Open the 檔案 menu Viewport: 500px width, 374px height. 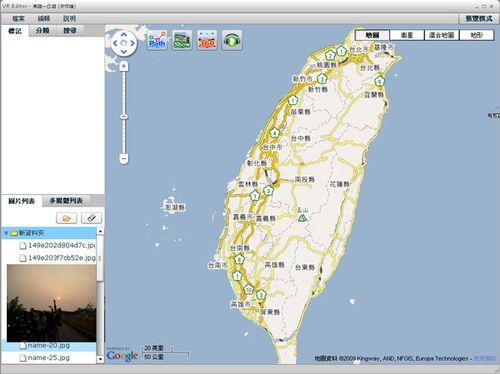point(18,19)
